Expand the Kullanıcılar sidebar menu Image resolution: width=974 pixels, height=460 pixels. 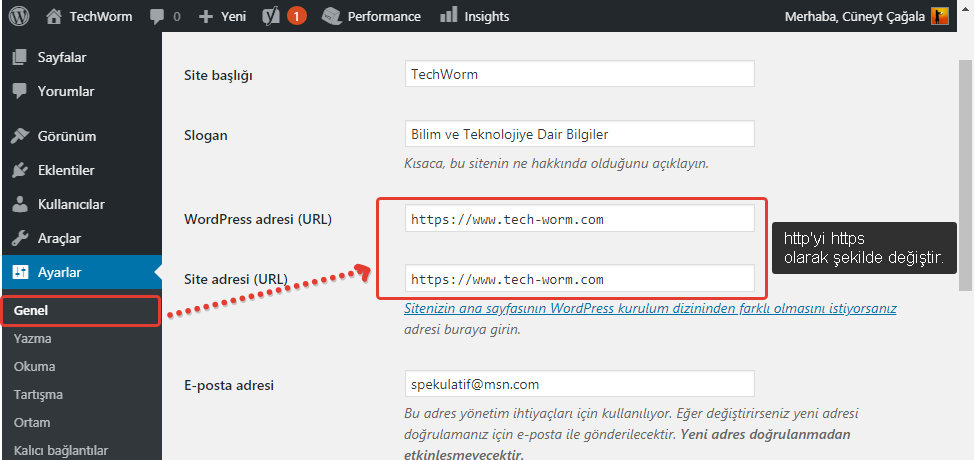point(71,204)
